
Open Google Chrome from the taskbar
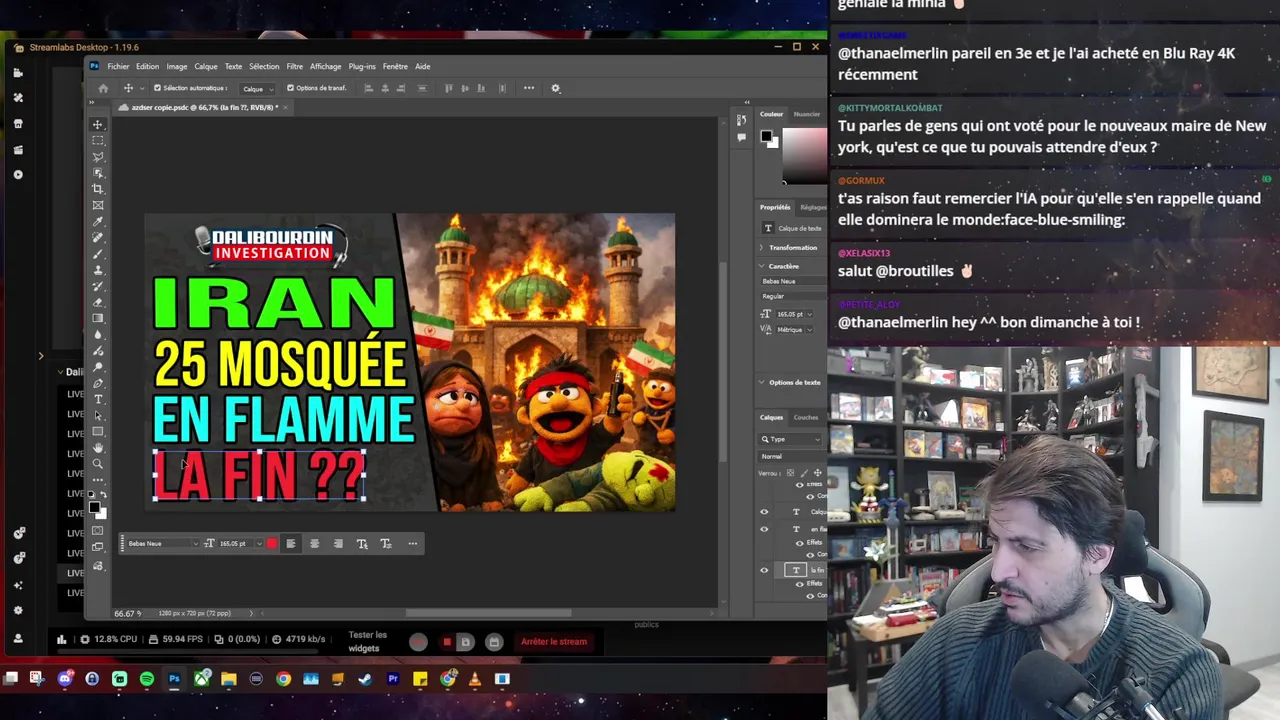point(283,679)
